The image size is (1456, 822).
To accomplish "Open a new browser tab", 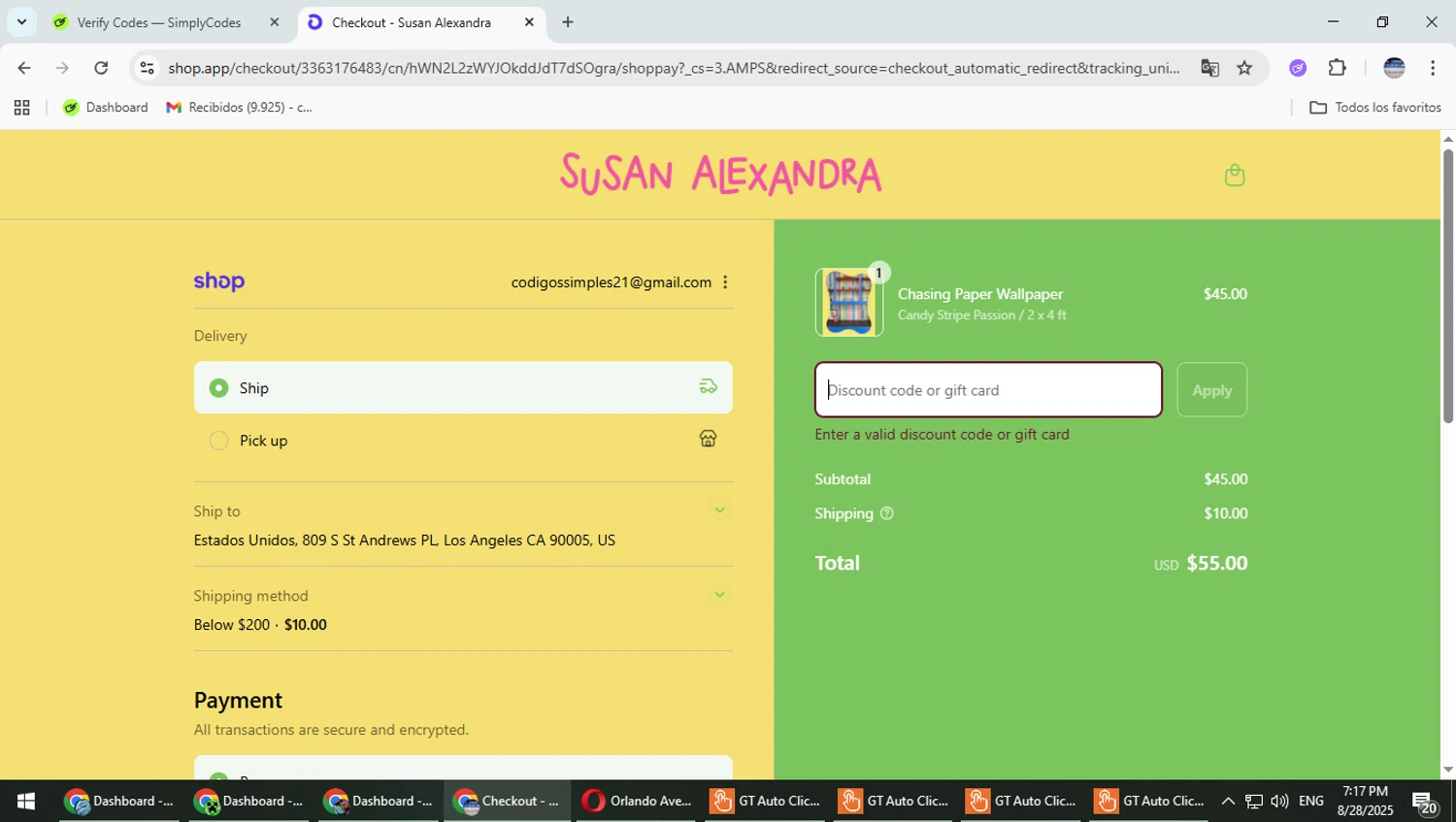I will (568, 22).
